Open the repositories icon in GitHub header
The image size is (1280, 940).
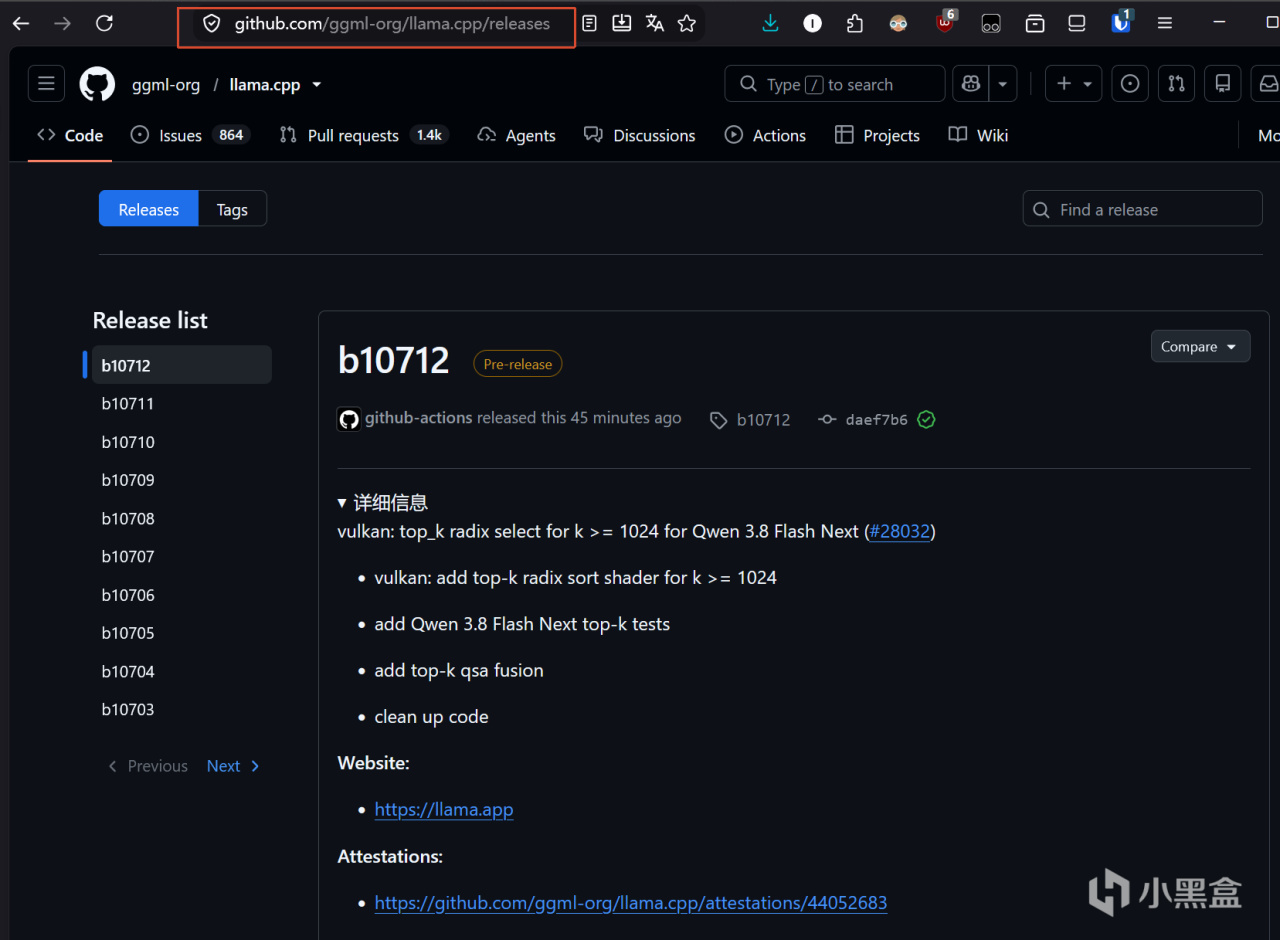click(1222, 84)
